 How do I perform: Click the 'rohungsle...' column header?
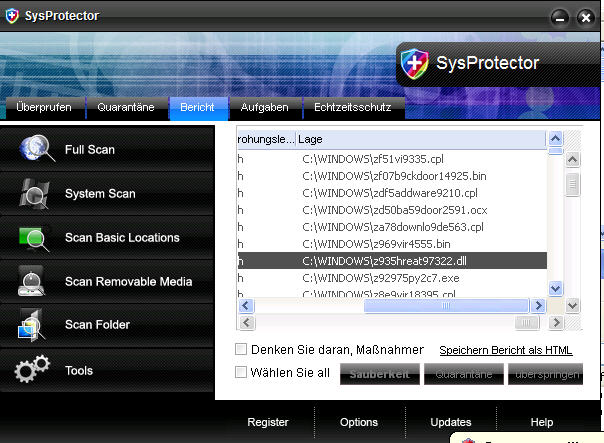point(266,139)
